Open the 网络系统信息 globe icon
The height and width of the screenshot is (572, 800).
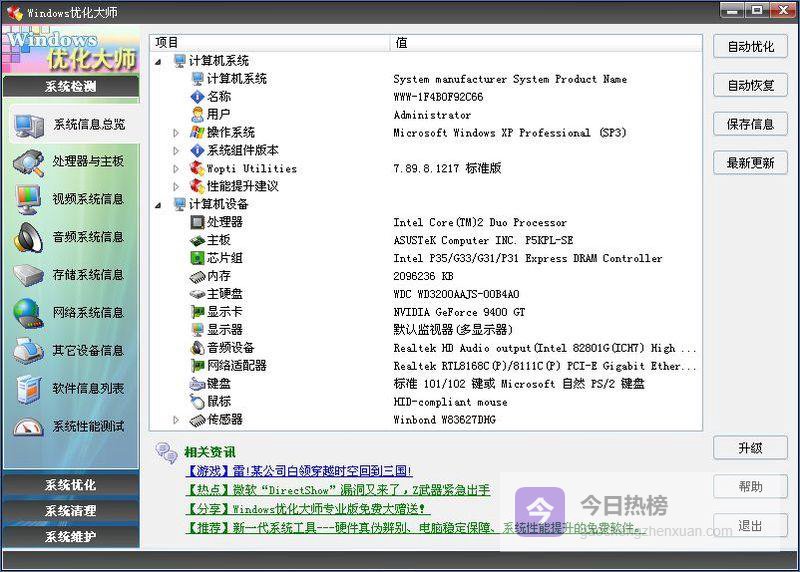28,313
